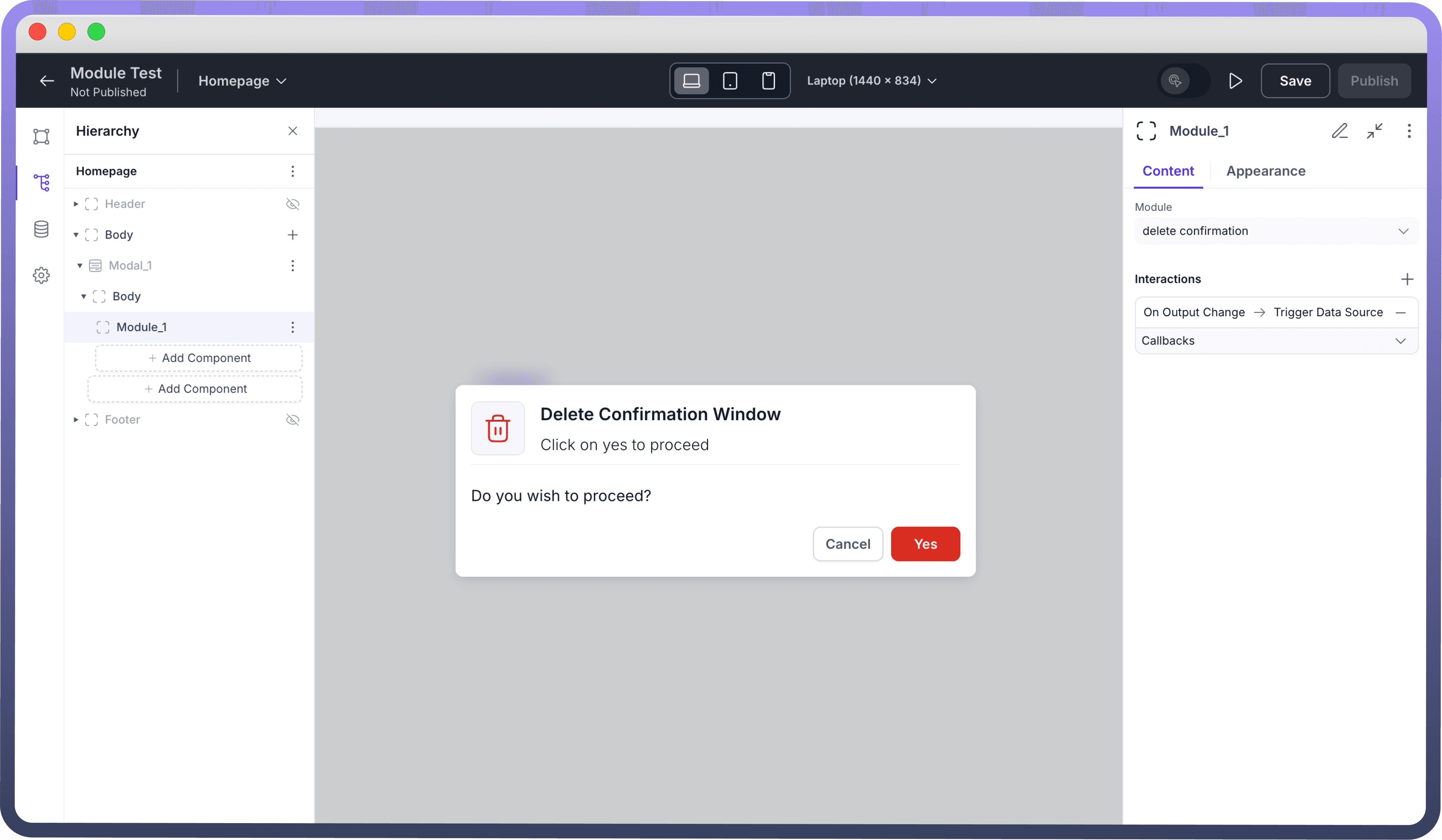This screenshot has height=840, width=1442.
Task: Expand the Callbacks section
Action: 1276,341
